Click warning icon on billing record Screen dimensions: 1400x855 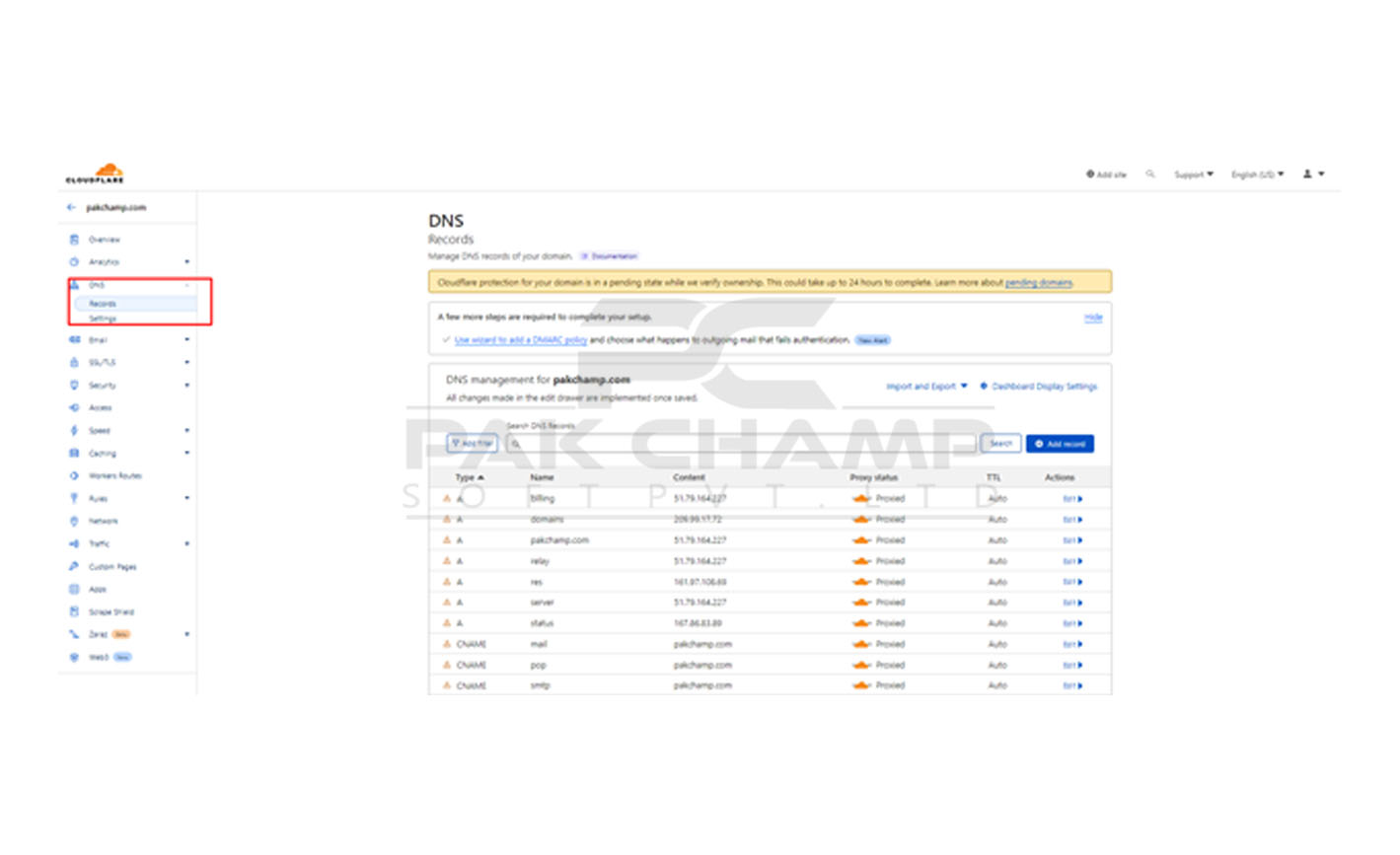click(447, 499)
